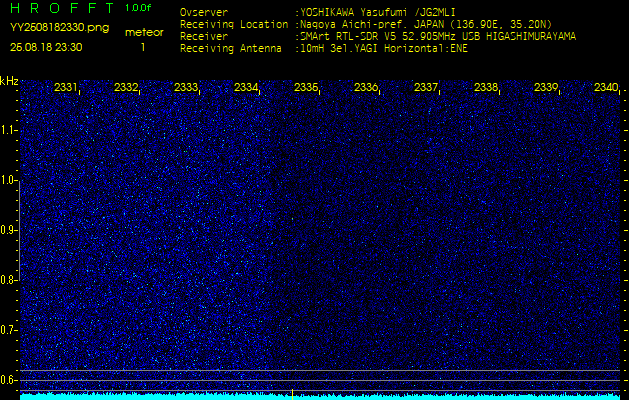This screenshot has width=629, height=400.
Task: Click the 2339 time axis label
Action: pyautogui.click(x=546, y=87)
